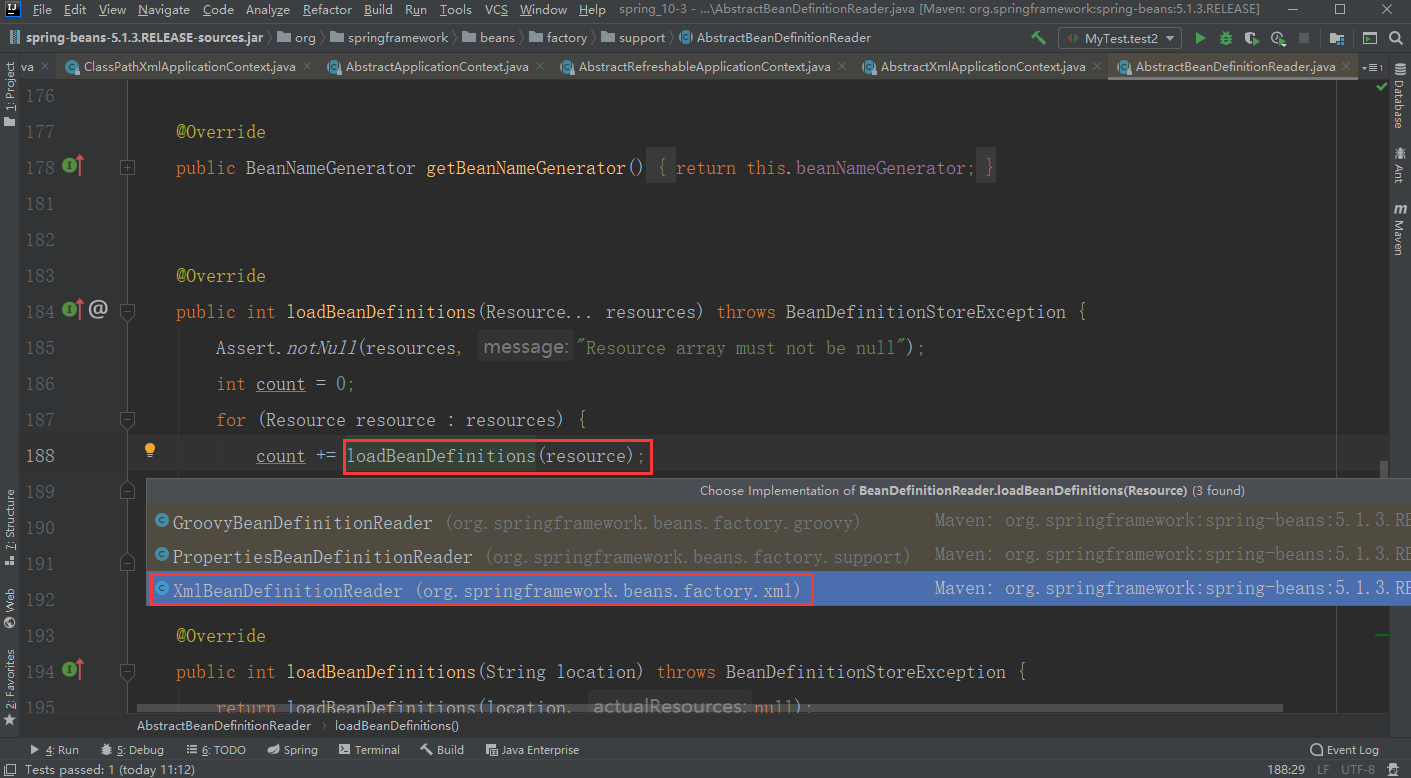
Task: Open the Terminal tool window
Action: (369, 750)
